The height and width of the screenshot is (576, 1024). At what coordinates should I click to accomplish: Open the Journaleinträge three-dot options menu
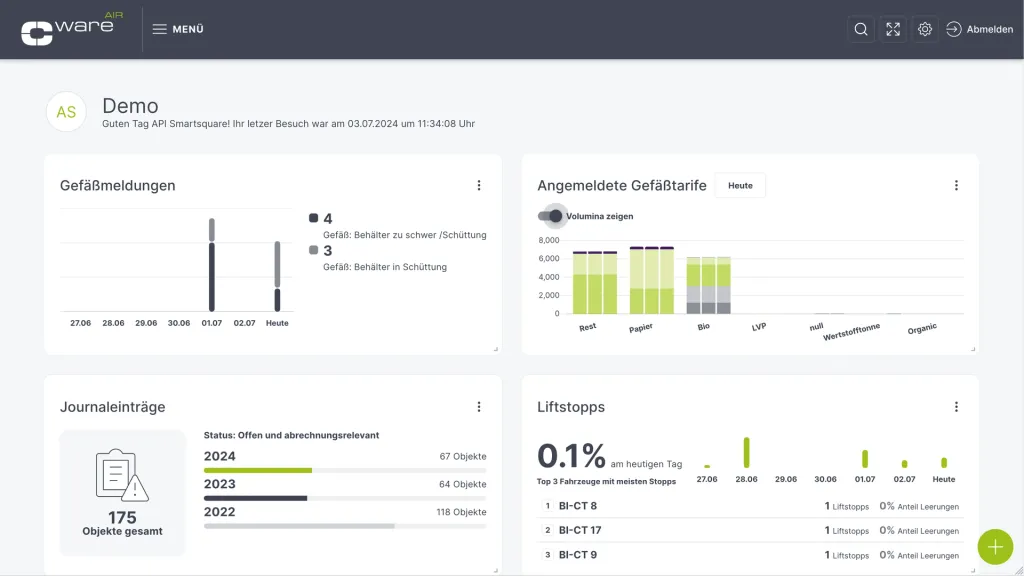tap(479, 407)
